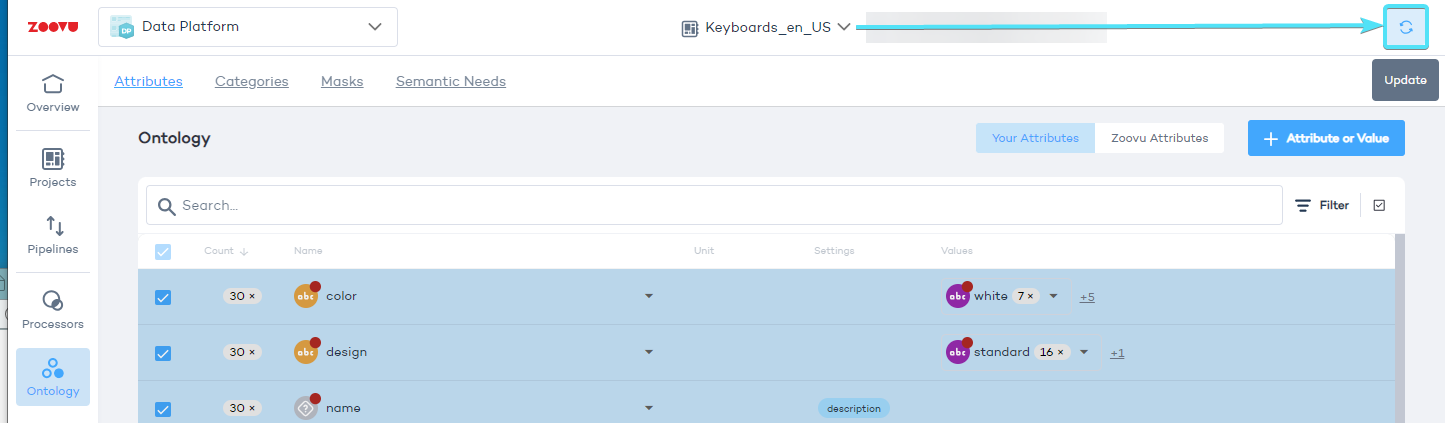Image resolution: width=1445 pixels, height=423 pixels.
Task: Click the color attribute type icon
Action: (306, 296)
